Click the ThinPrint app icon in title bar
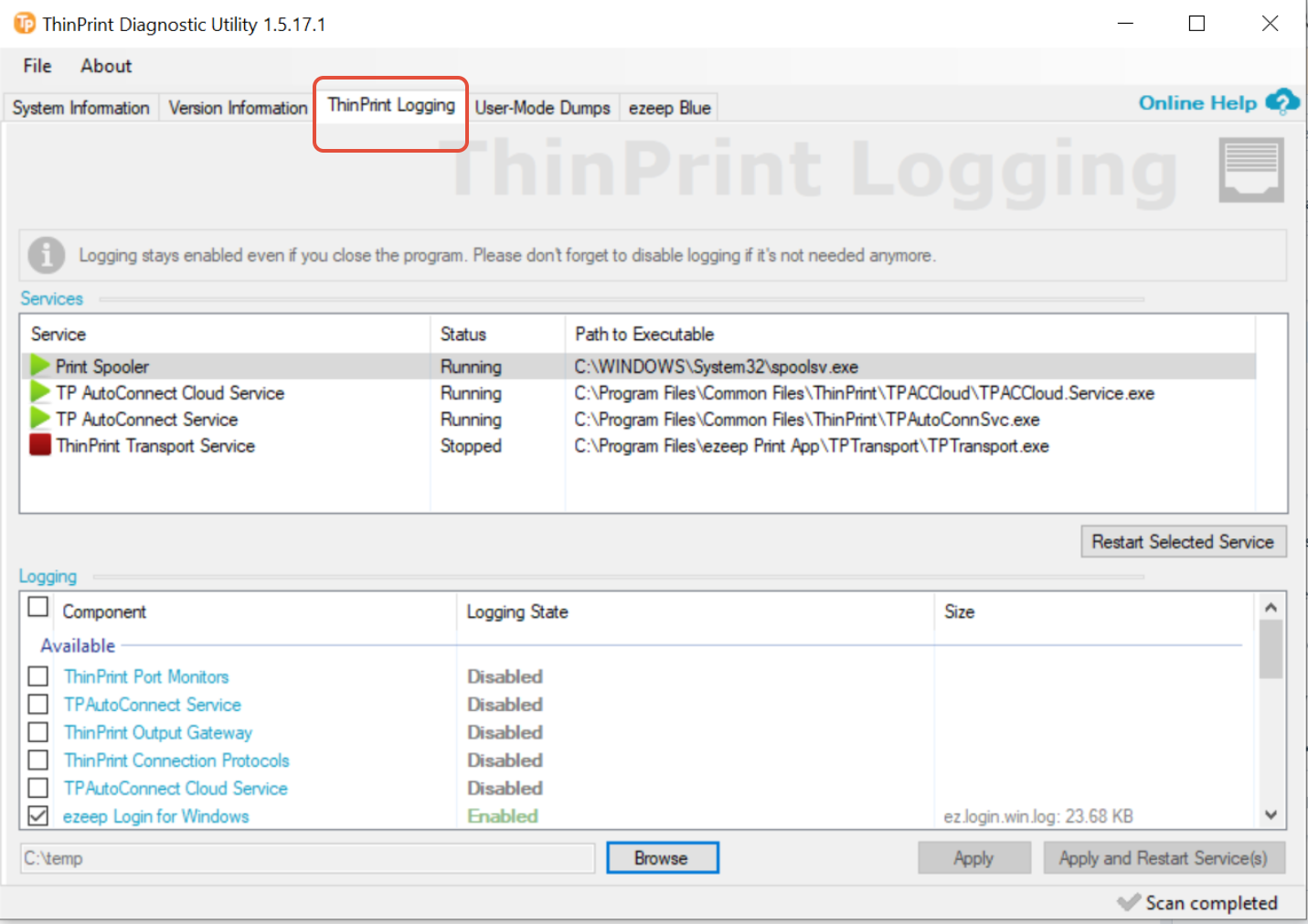1308x924 pixels. pos(25,23)
